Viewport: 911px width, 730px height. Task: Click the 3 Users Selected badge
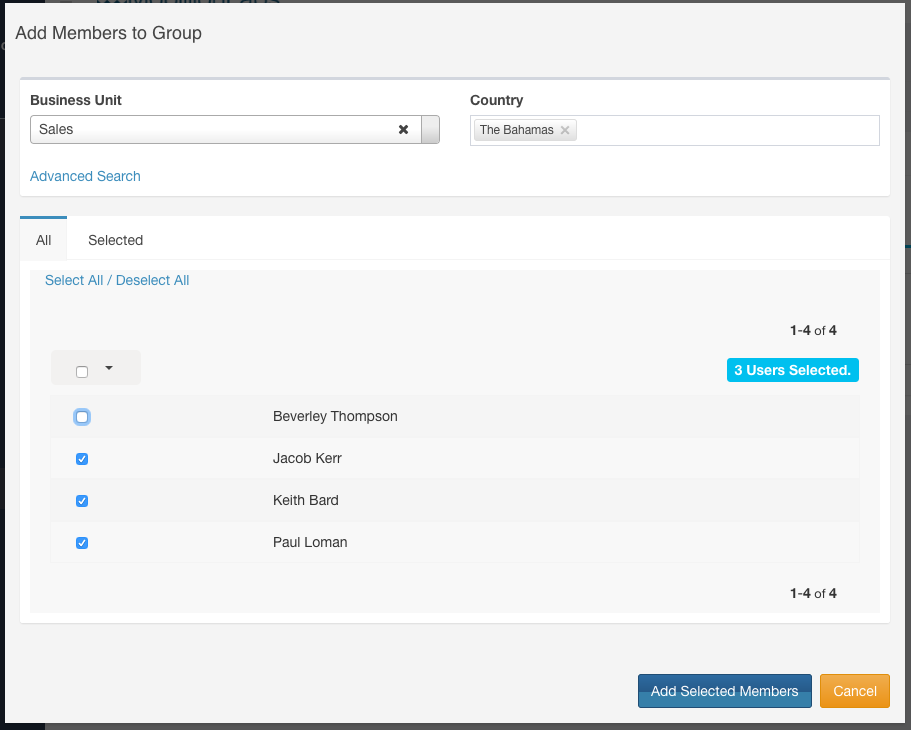(792, 370)
